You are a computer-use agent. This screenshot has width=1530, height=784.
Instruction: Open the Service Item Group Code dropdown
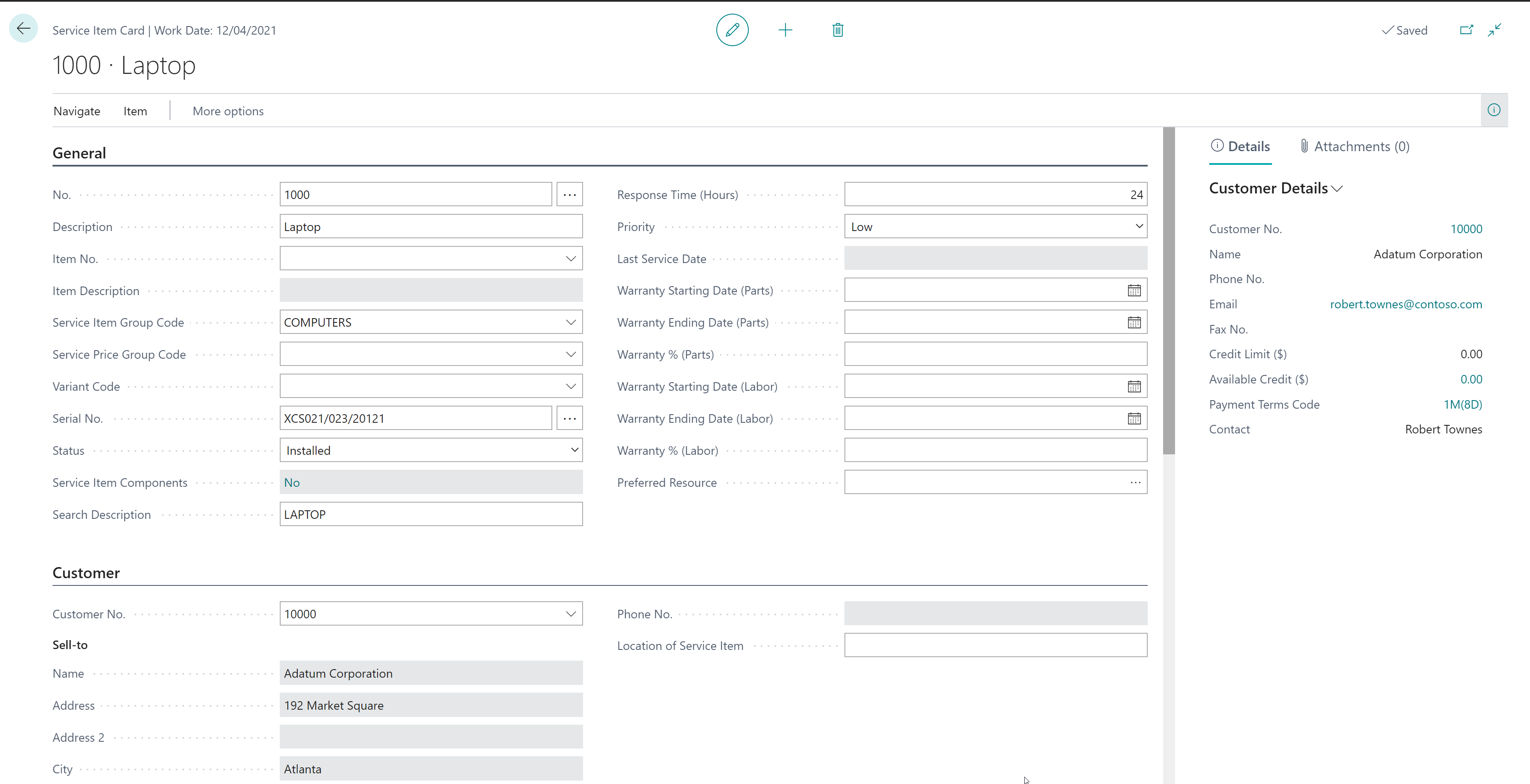[571, 322]
